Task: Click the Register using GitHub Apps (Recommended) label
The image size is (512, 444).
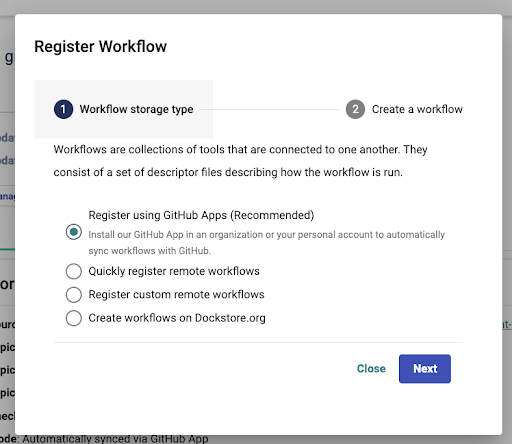Action: click(201, 215)
